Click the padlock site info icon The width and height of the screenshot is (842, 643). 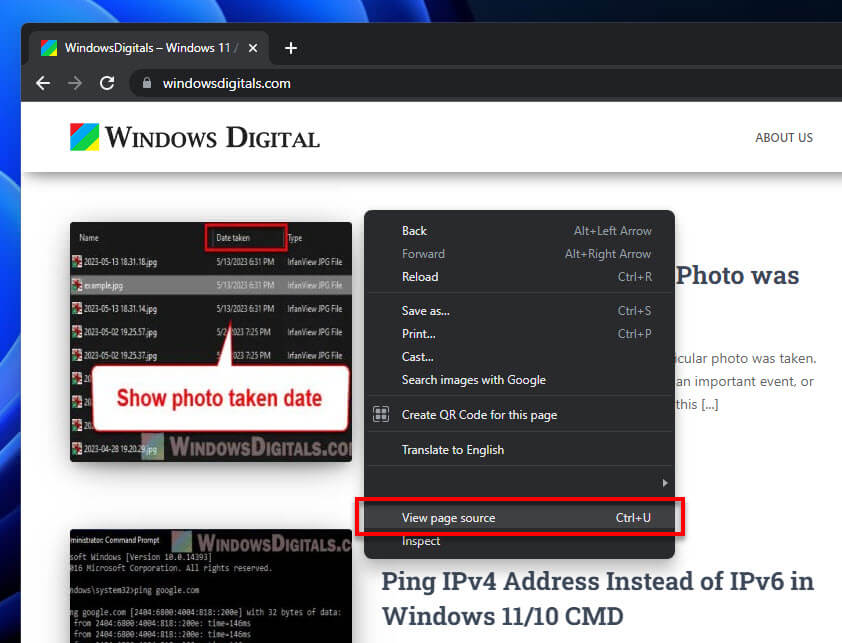(147, 83)
